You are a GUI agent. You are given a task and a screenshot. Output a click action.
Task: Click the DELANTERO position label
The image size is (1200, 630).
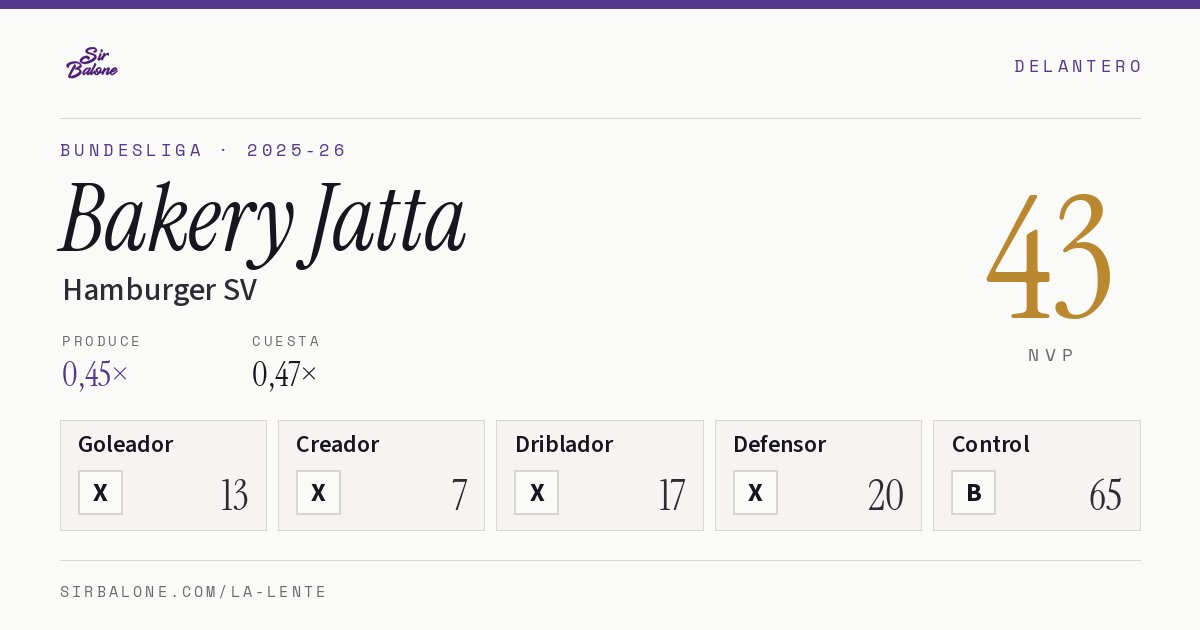pyautogui.click(x=1078, y=66)
